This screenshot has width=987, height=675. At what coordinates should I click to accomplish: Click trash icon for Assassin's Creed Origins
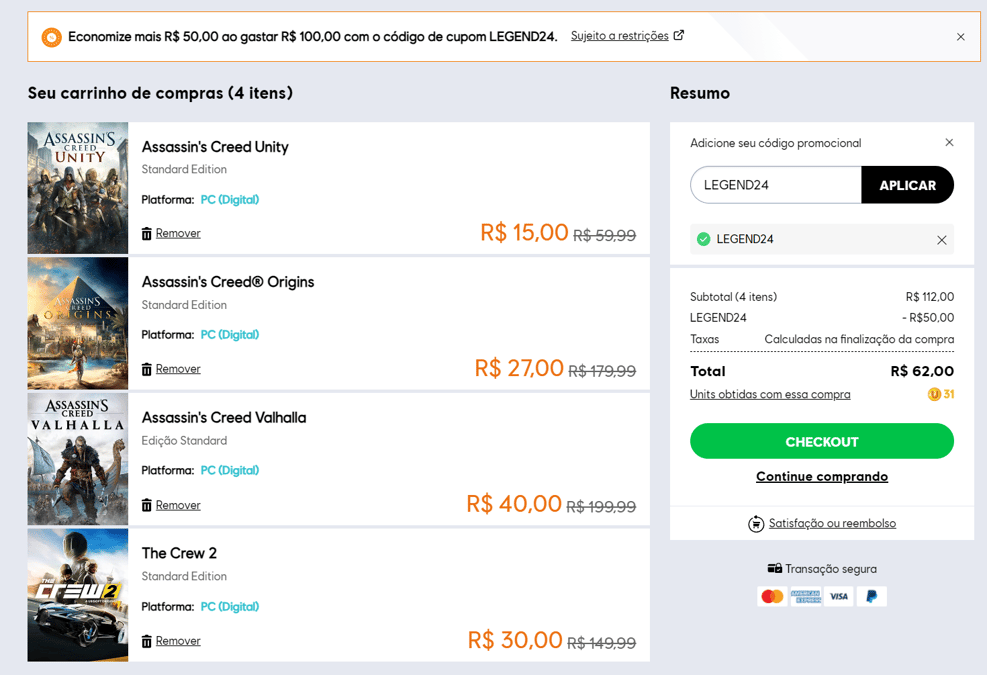pos(147,369)
